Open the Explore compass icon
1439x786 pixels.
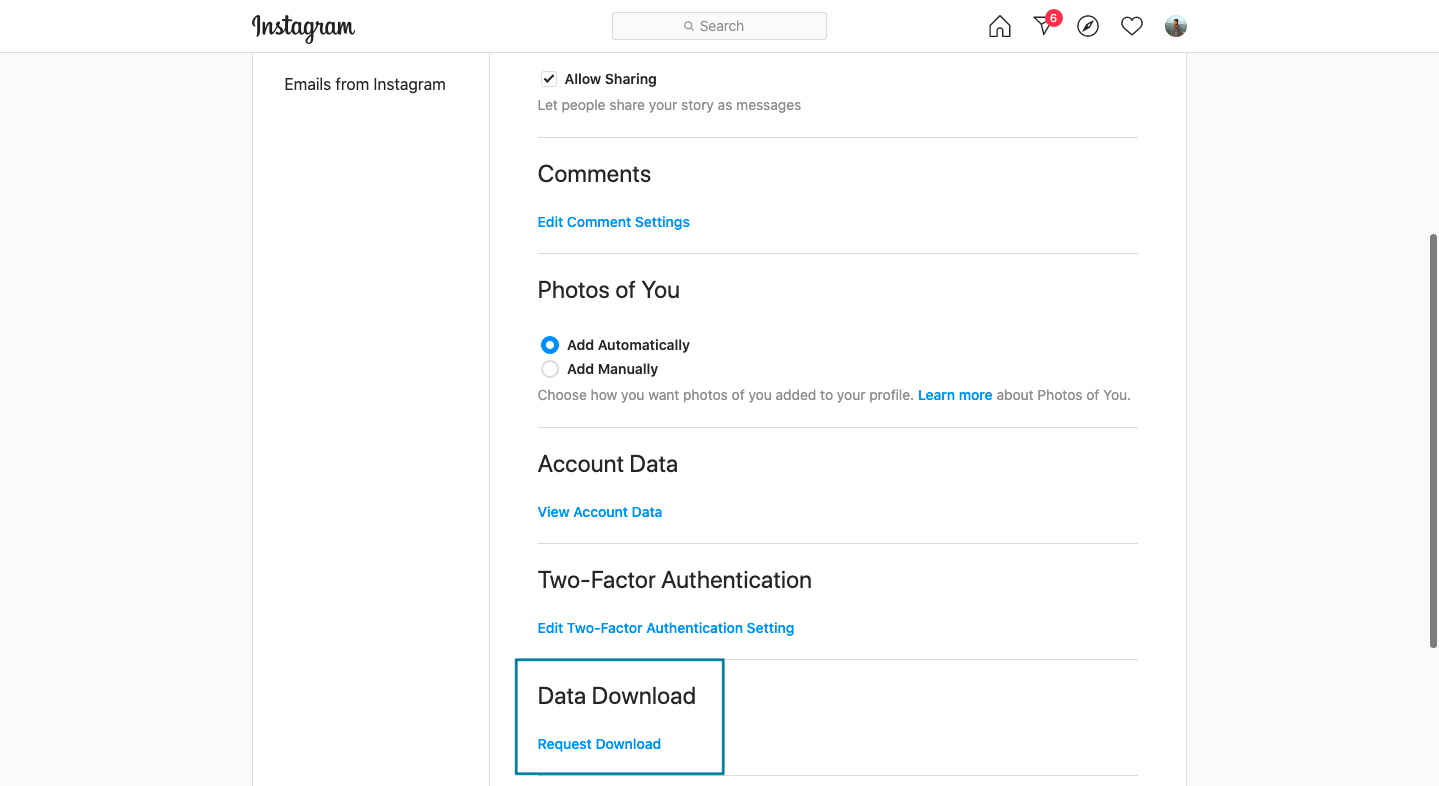pyautogui.click(x=1088, y=27)
